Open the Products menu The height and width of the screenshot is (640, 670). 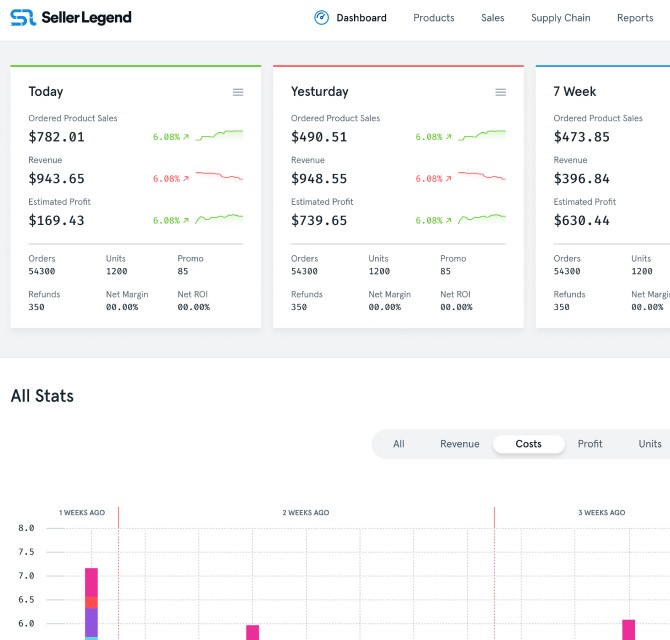[433, 18]
